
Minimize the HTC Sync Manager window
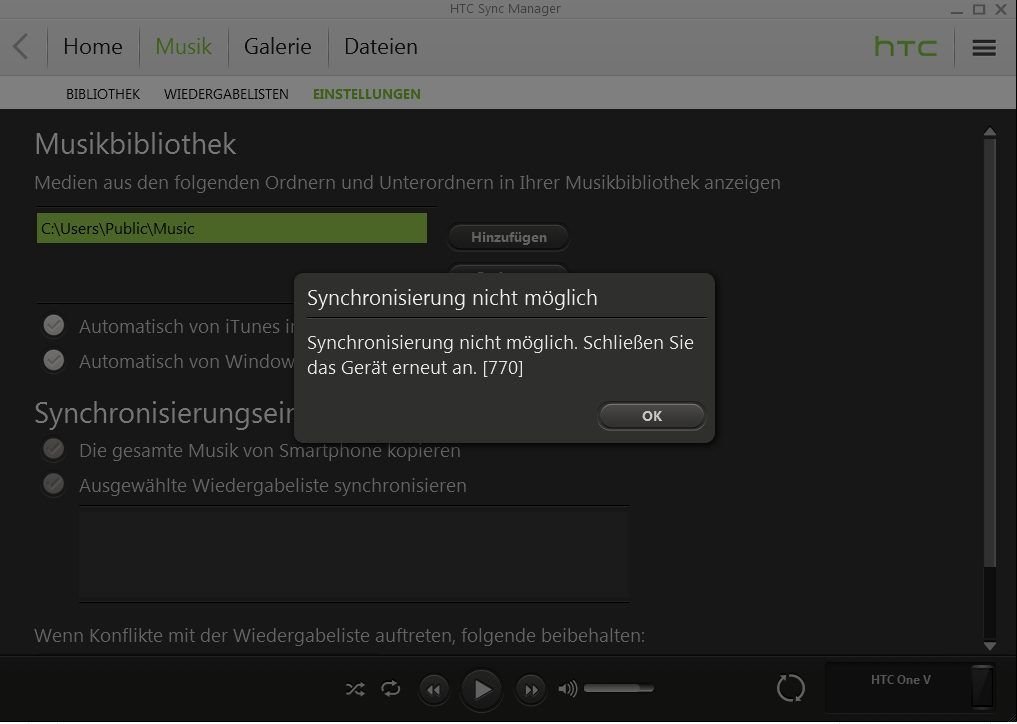[957, 10]
